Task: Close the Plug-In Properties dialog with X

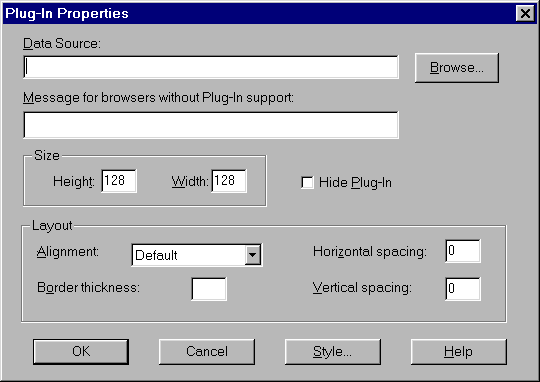Action: [x=525, y=13]
